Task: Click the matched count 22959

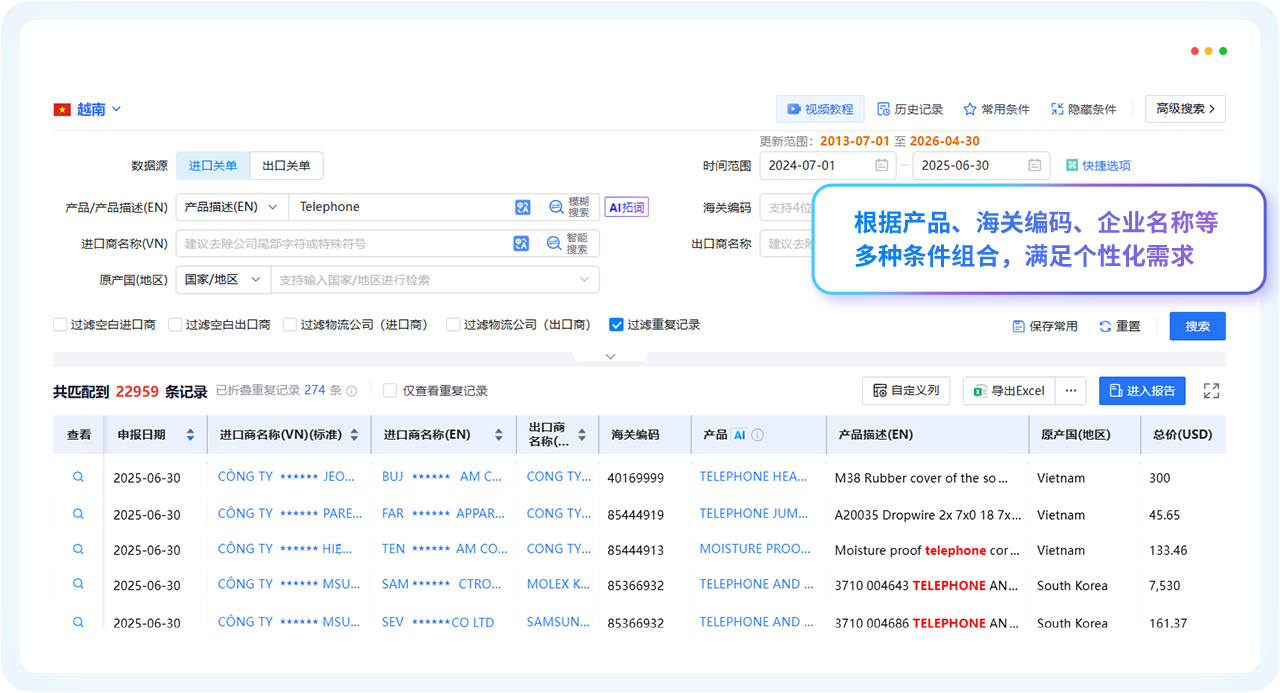Action: [x=137, y=392]
